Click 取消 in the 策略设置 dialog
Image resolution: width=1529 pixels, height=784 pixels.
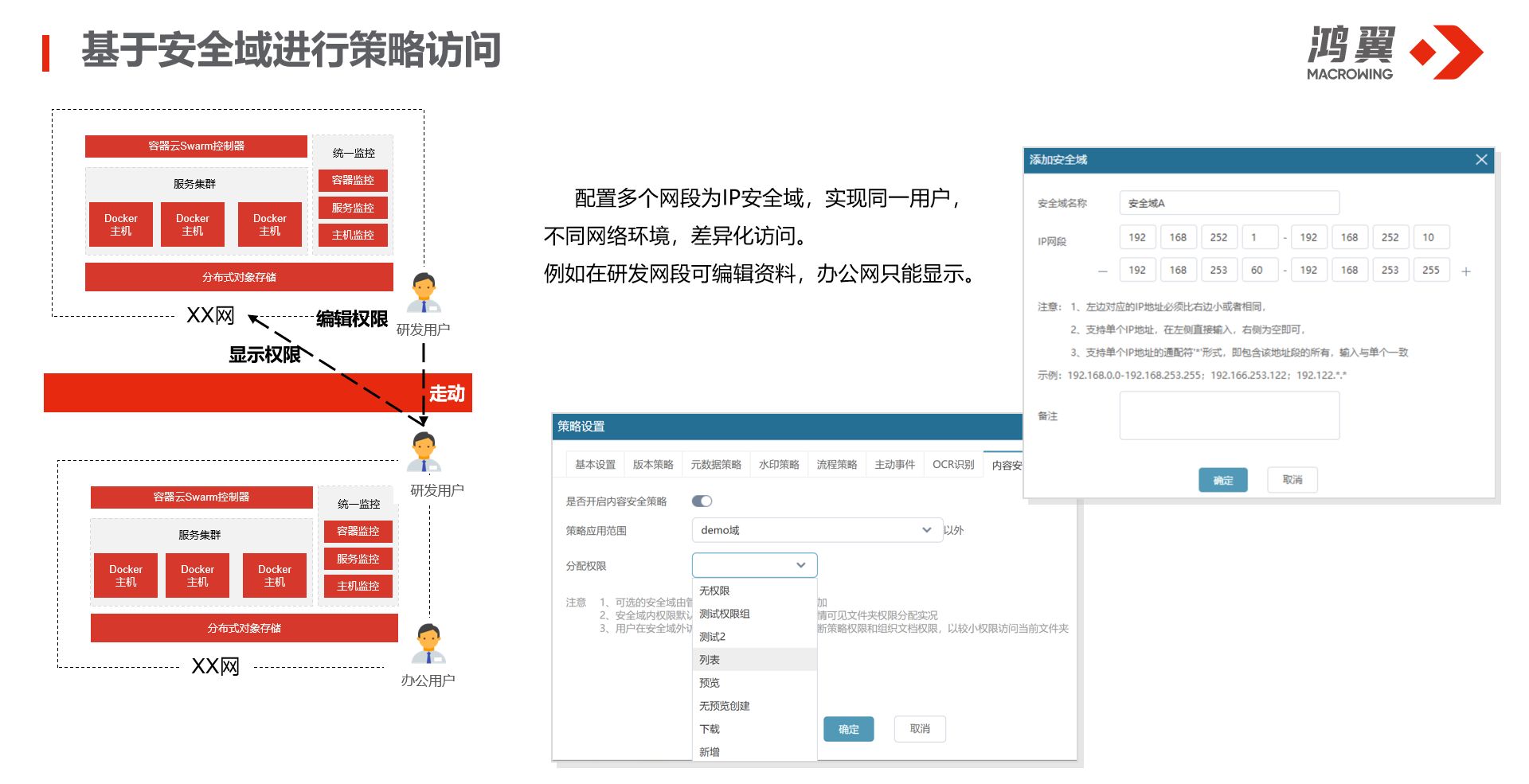pyautogui.click(x=920, y=729)
